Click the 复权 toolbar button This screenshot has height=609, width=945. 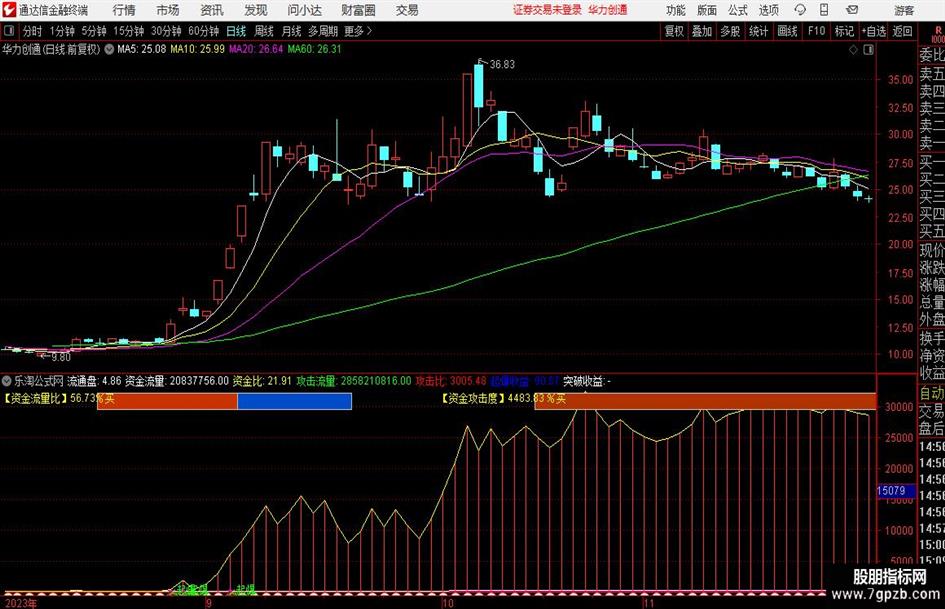click(x=674, y=31)
